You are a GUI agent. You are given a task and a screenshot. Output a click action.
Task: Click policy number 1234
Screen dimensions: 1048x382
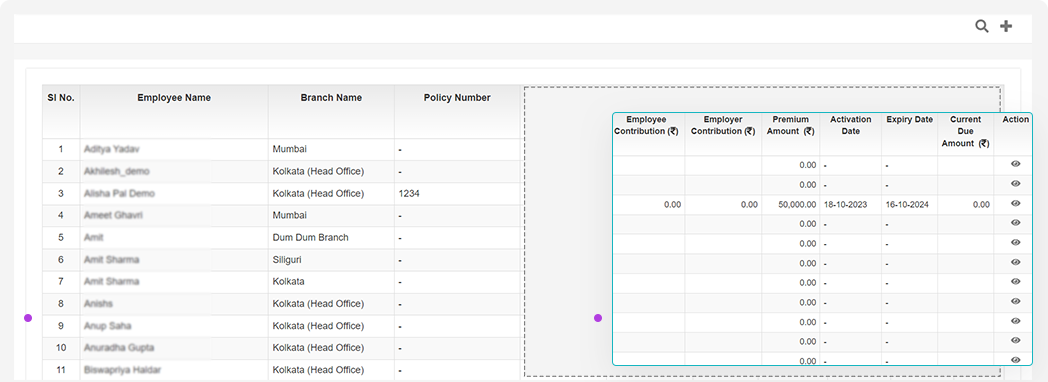[x=409, y=194]
